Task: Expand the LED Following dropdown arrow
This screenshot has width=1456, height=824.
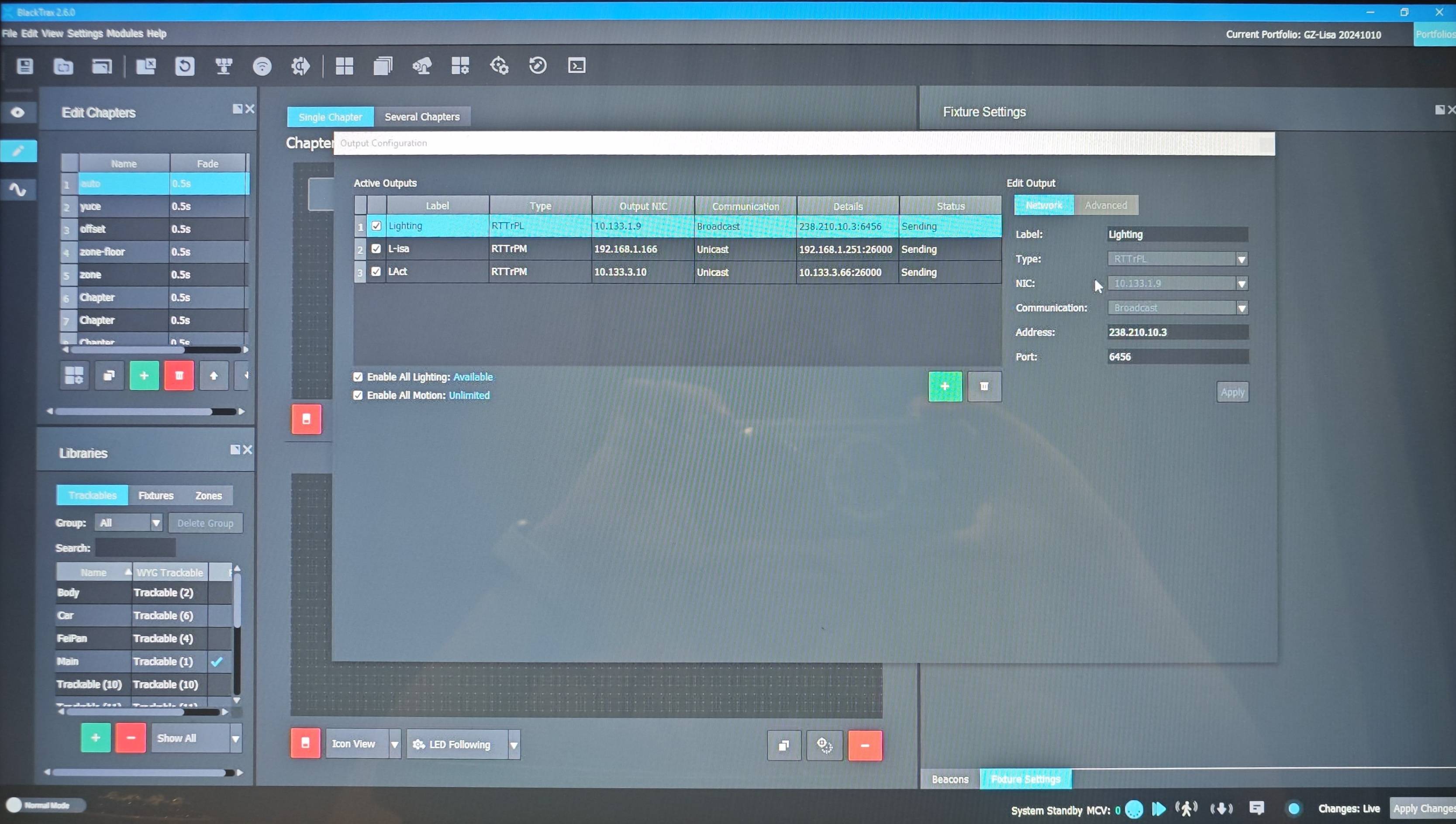Action: [513, 745]
